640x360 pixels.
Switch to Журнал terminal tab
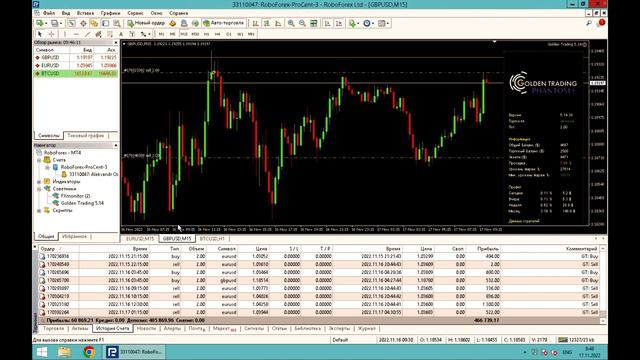[367, 328]
